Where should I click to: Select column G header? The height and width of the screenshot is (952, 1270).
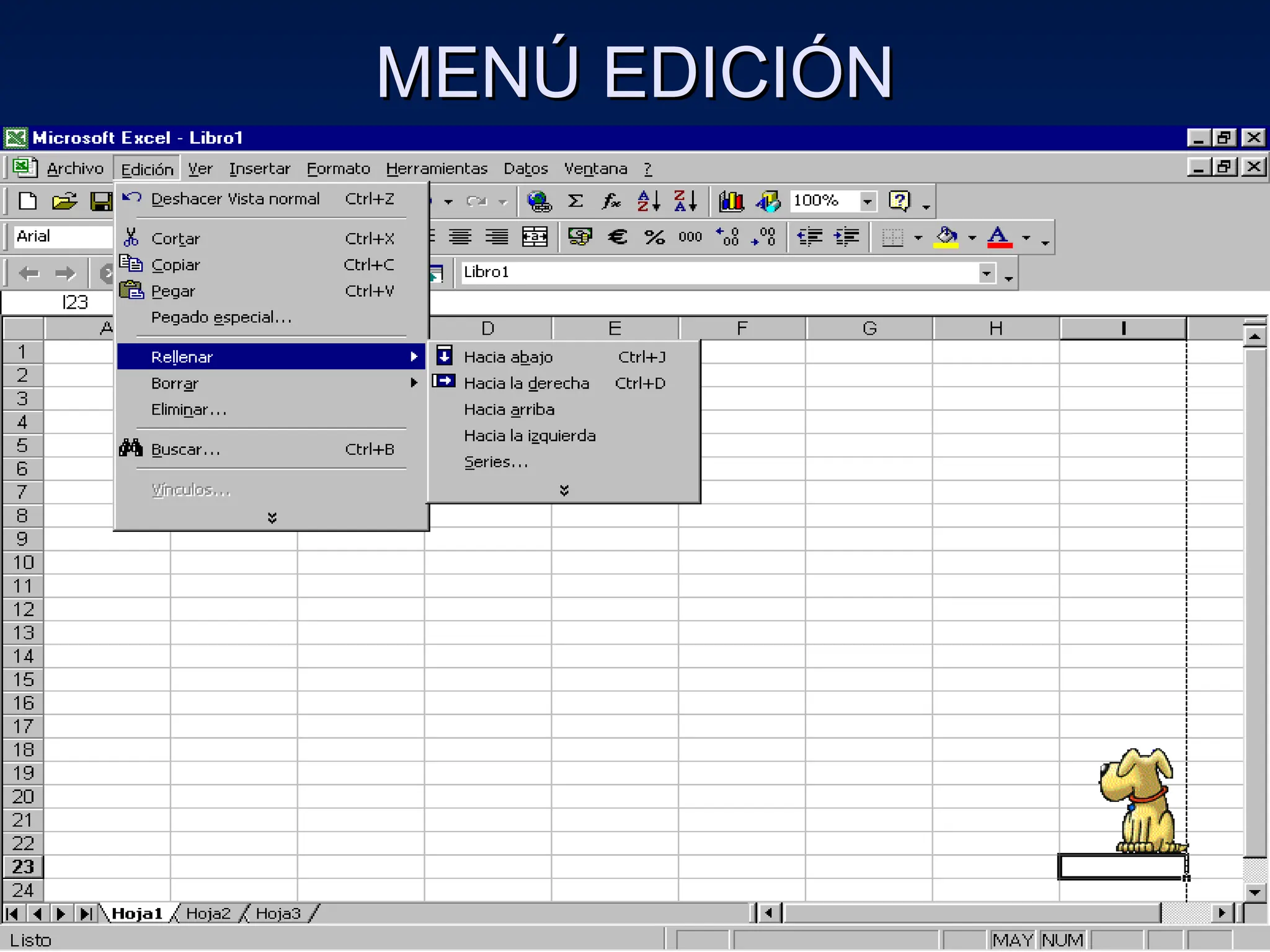(869, 328)
